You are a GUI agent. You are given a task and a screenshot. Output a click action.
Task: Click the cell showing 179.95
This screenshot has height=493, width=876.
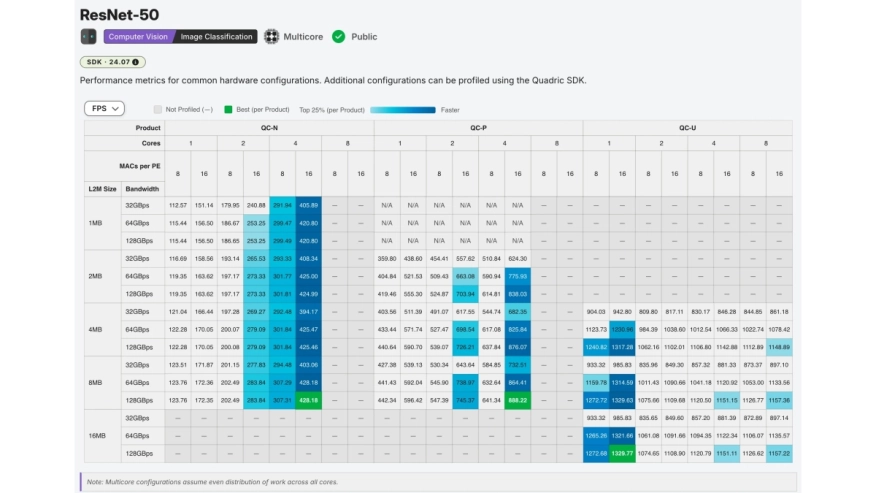(x=230, y=205)
